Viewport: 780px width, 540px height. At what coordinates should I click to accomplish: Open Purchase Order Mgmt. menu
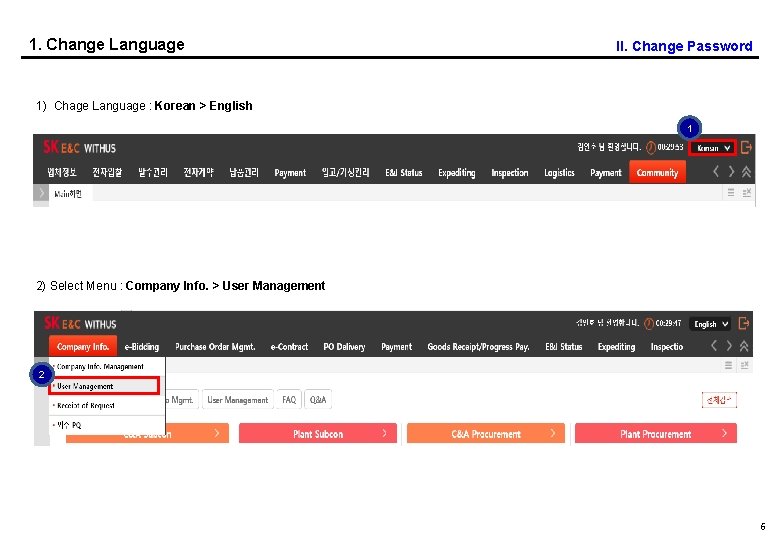point(215,347)
